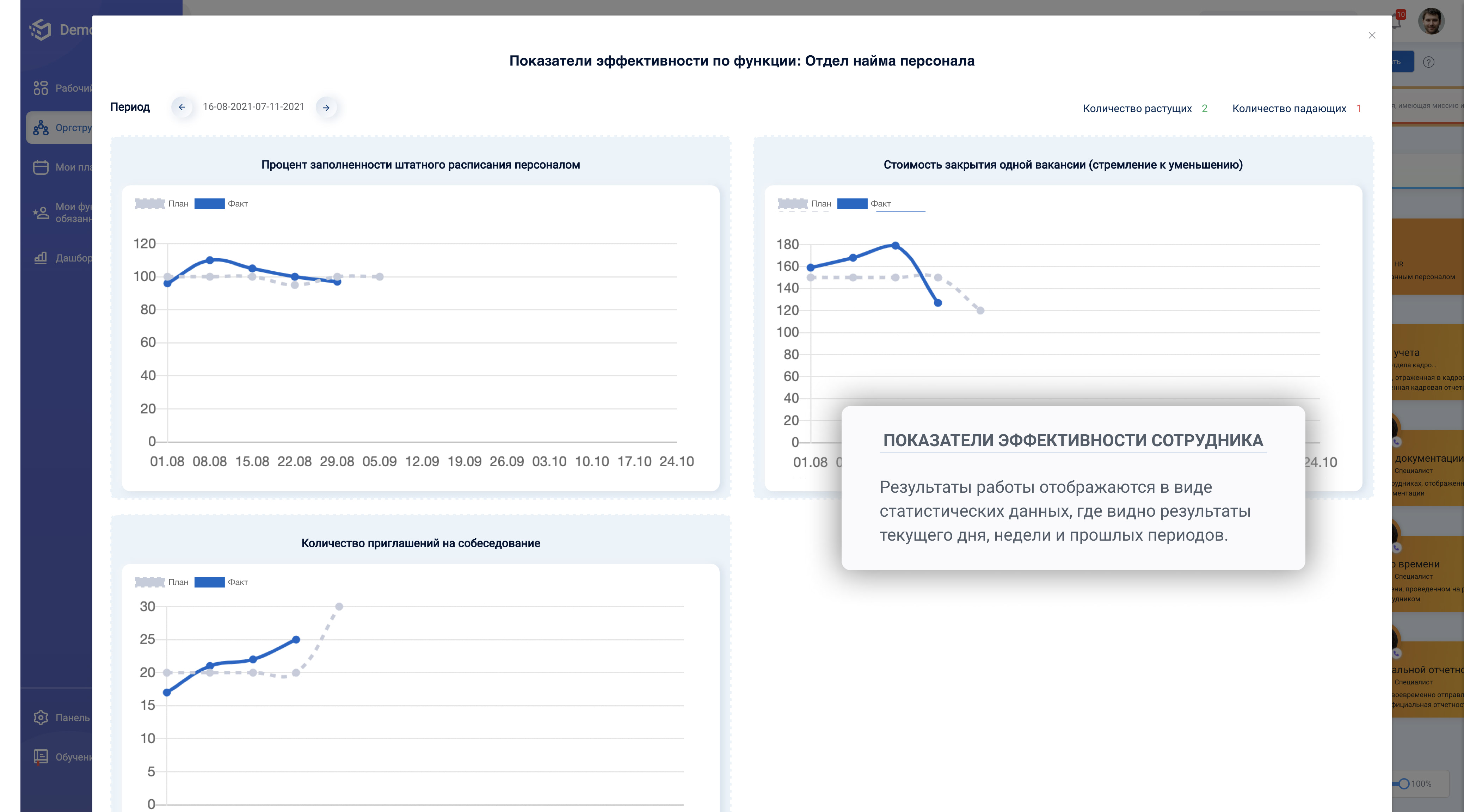Open the admin panel gear icon
The width and height of the screenshot is (1464, 812).
tap(40, 717)
